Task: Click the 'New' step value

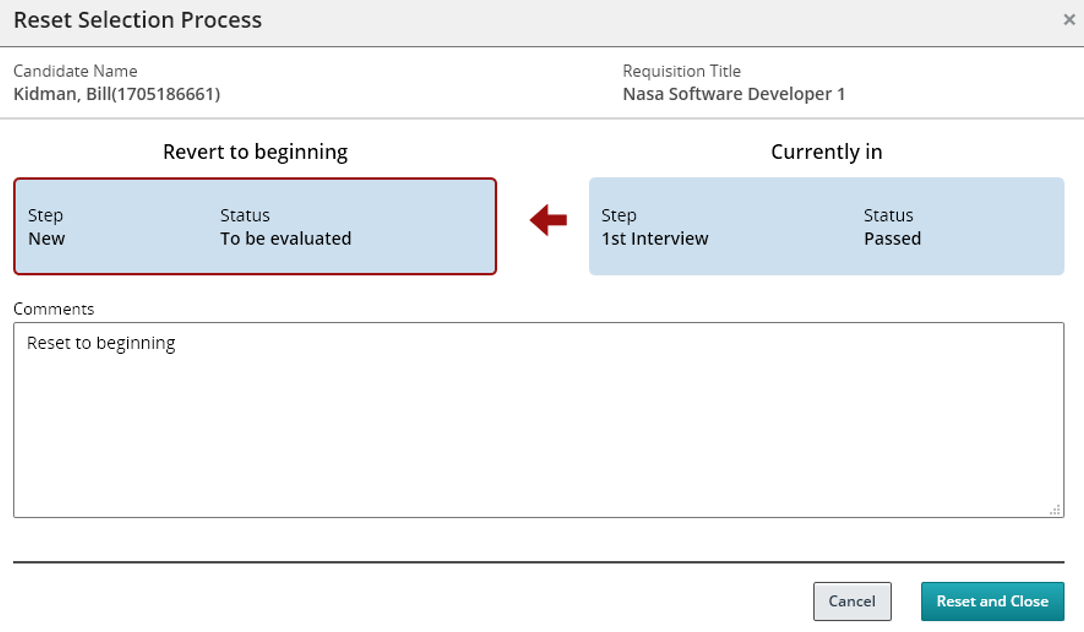Action: (x=47, y=238)
